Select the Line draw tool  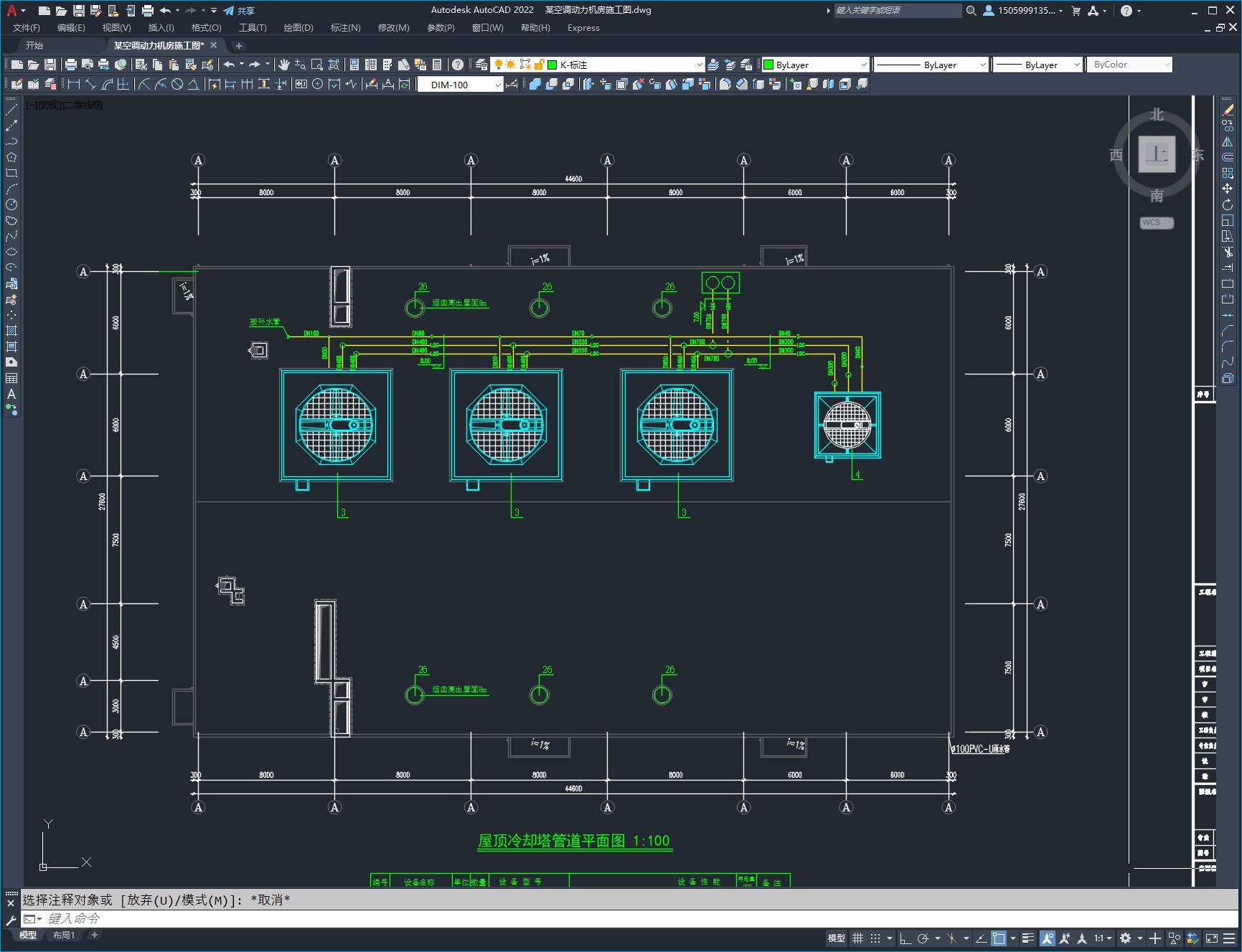11,110
